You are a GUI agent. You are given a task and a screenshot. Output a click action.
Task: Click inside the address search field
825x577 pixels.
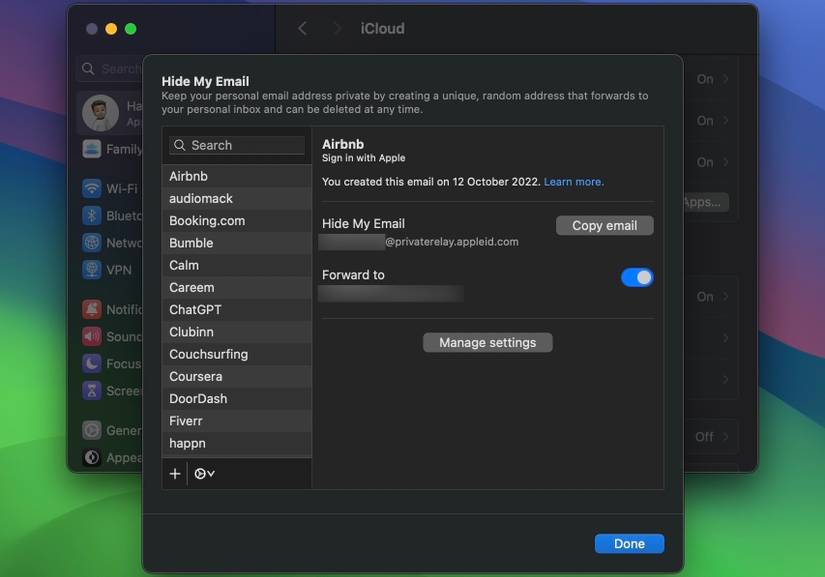(236, 145)
